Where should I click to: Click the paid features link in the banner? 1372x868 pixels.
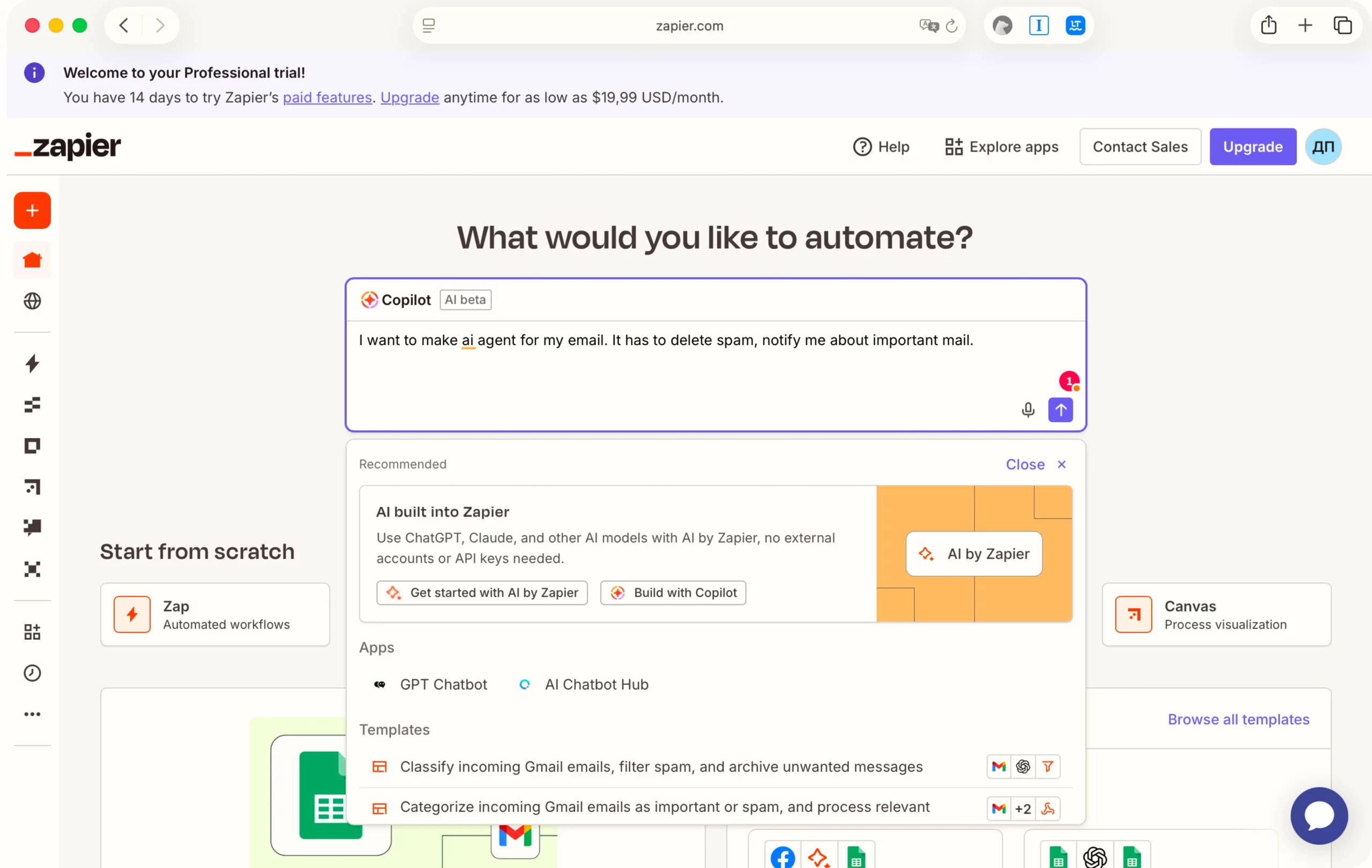pos(327,98)
